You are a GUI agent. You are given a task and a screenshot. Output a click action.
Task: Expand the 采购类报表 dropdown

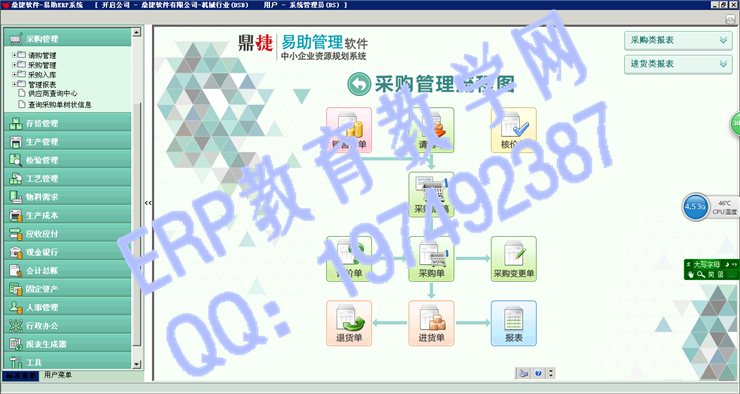678,41
